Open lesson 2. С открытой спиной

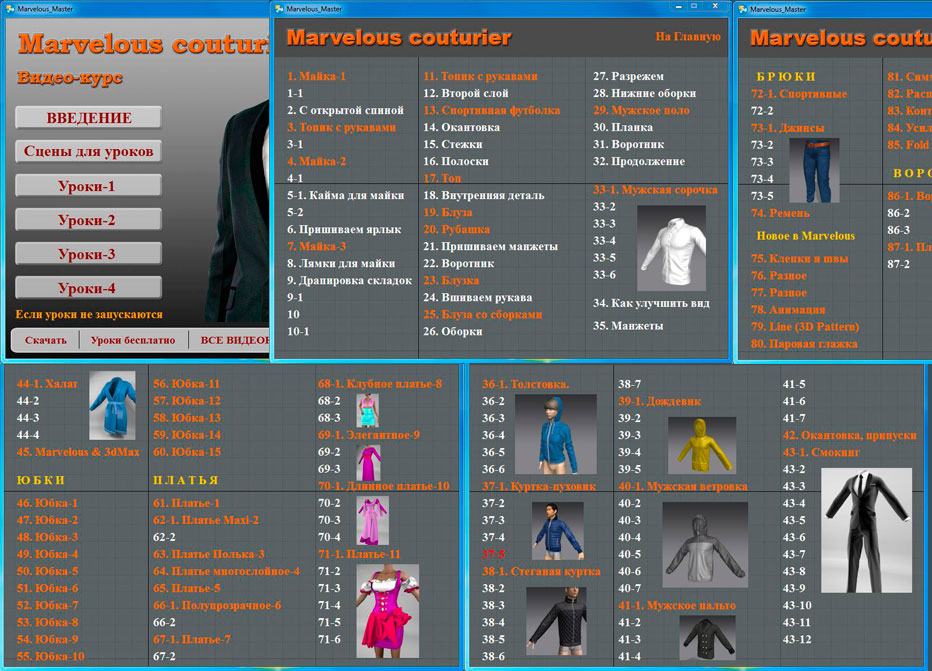[345, 110]
